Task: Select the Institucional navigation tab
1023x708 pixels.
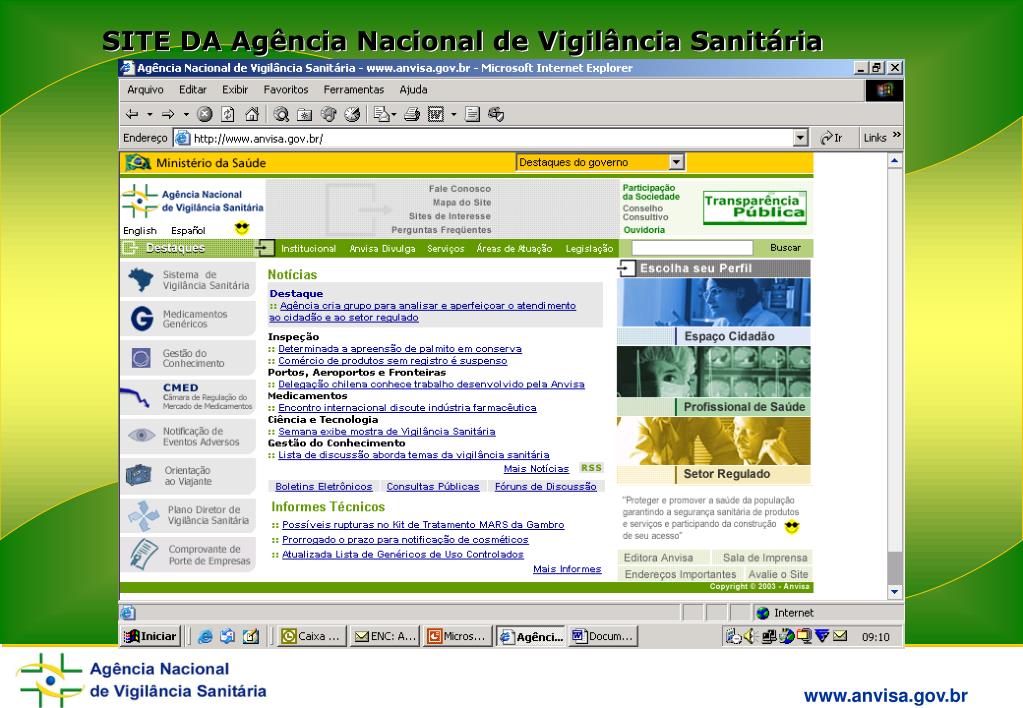Action: pos(309,249)
